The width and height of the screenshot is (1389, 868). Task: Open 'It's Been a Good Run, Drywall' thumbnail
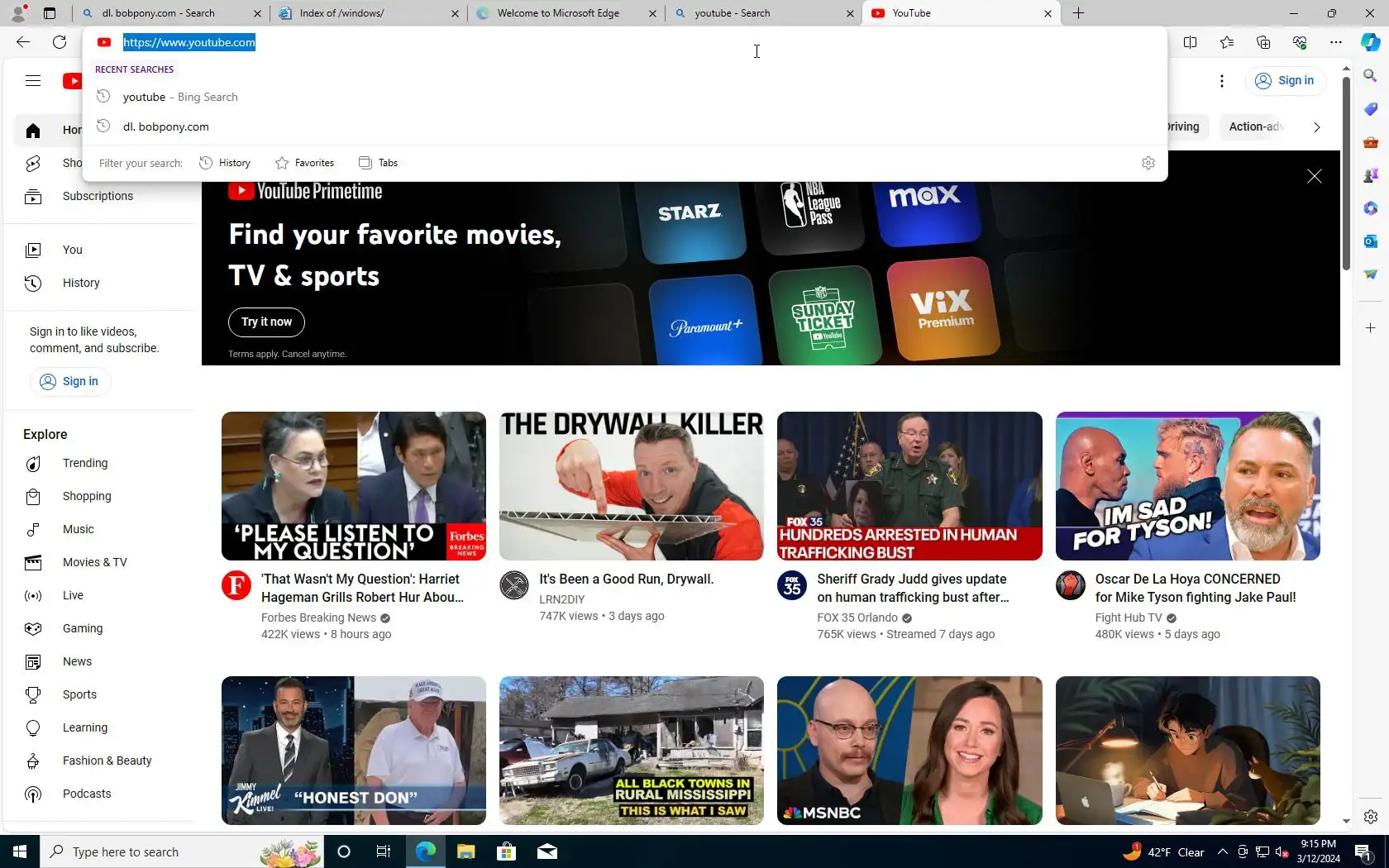point(632,486)
